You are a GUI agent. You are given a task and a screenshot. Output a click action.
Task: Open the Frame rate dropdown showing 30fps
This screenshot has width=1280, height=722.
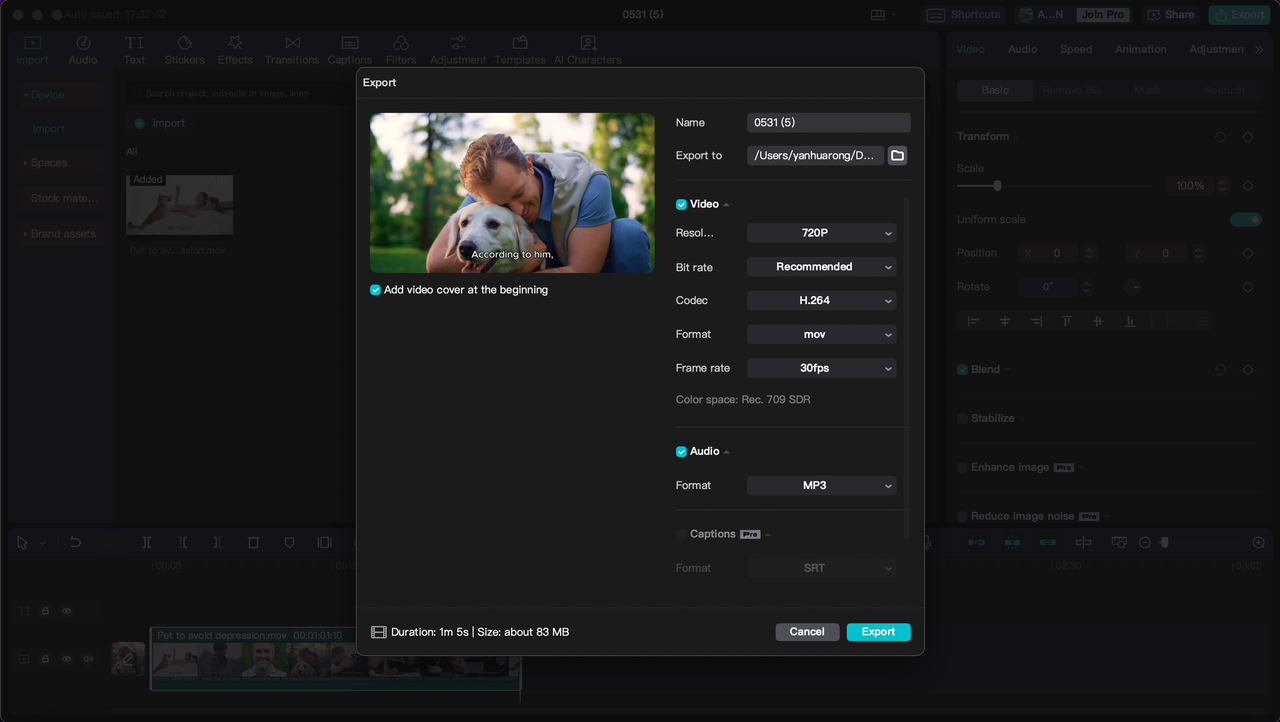(821, 367)
